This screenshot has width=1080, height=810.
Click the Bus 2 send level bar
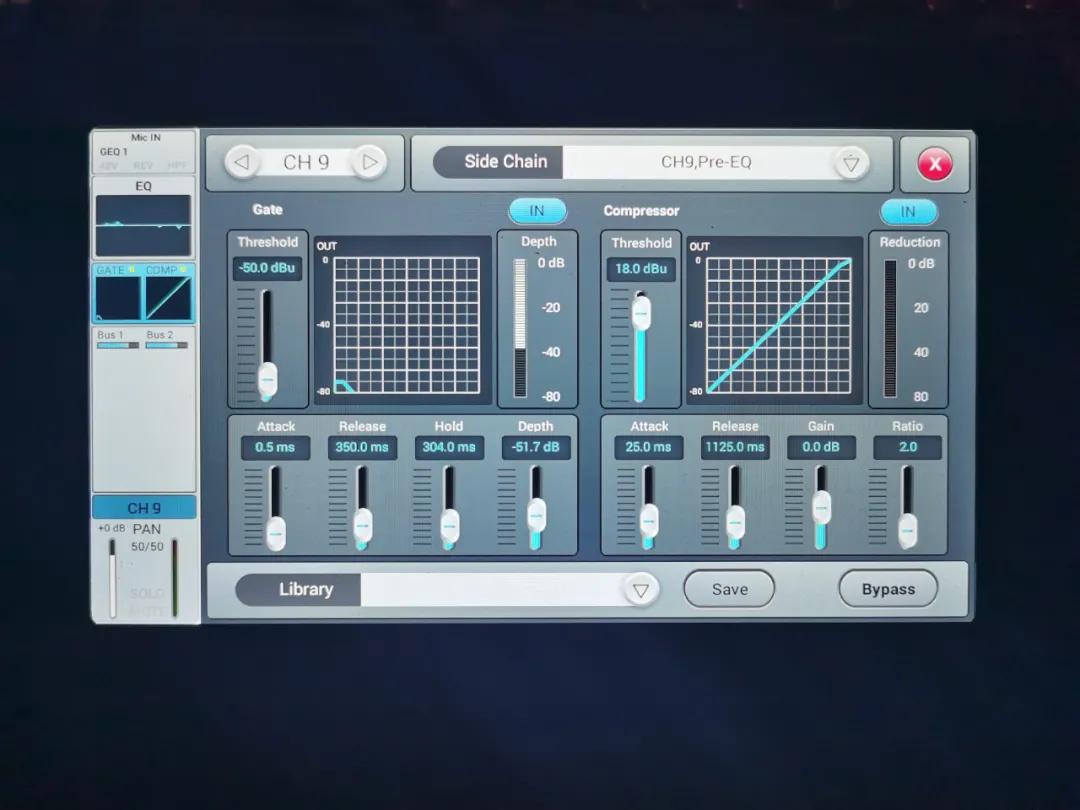[166, 345]
